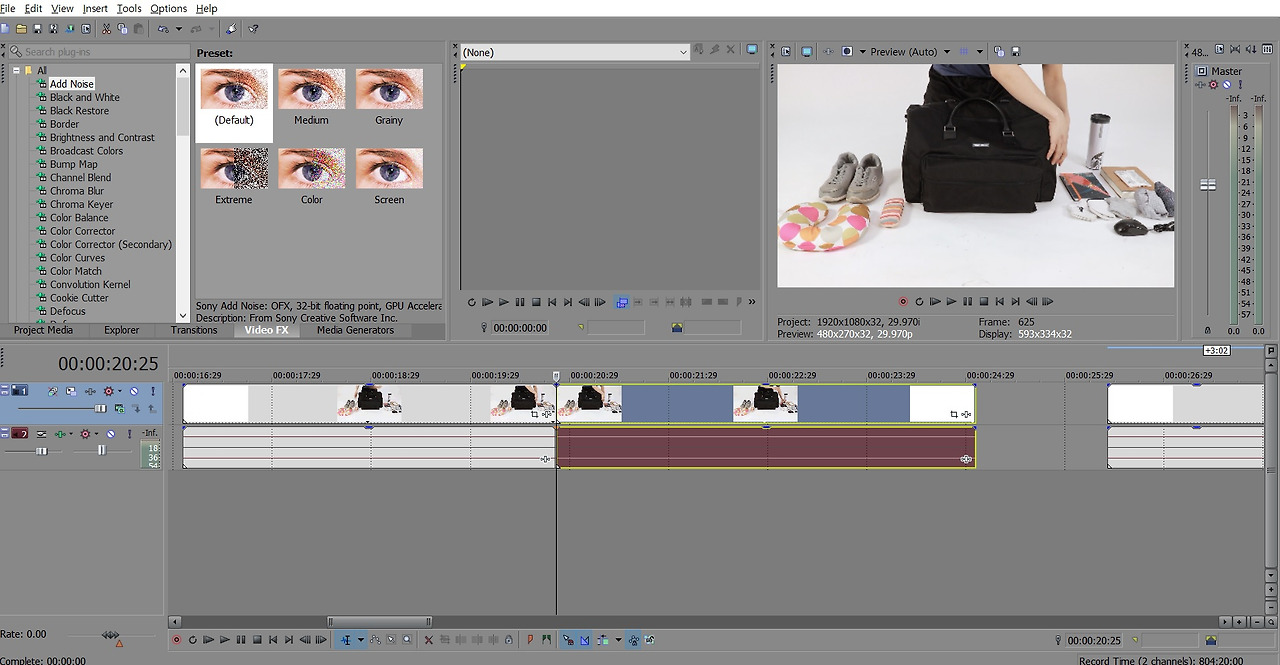Open the edit tool dropdown arrow
This screenshot has width=1280, height=665.
pyautogui.click(x=361, y=640)
